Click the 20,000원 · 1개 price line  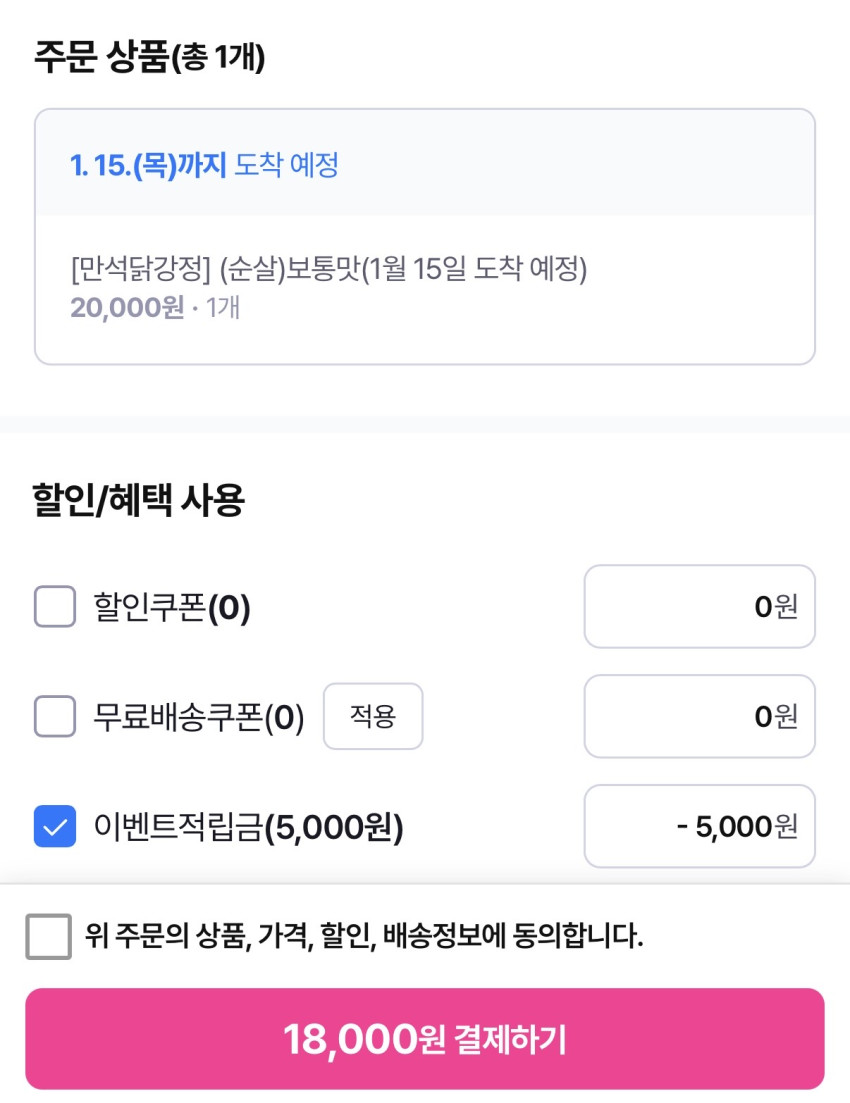pos(155,307)
